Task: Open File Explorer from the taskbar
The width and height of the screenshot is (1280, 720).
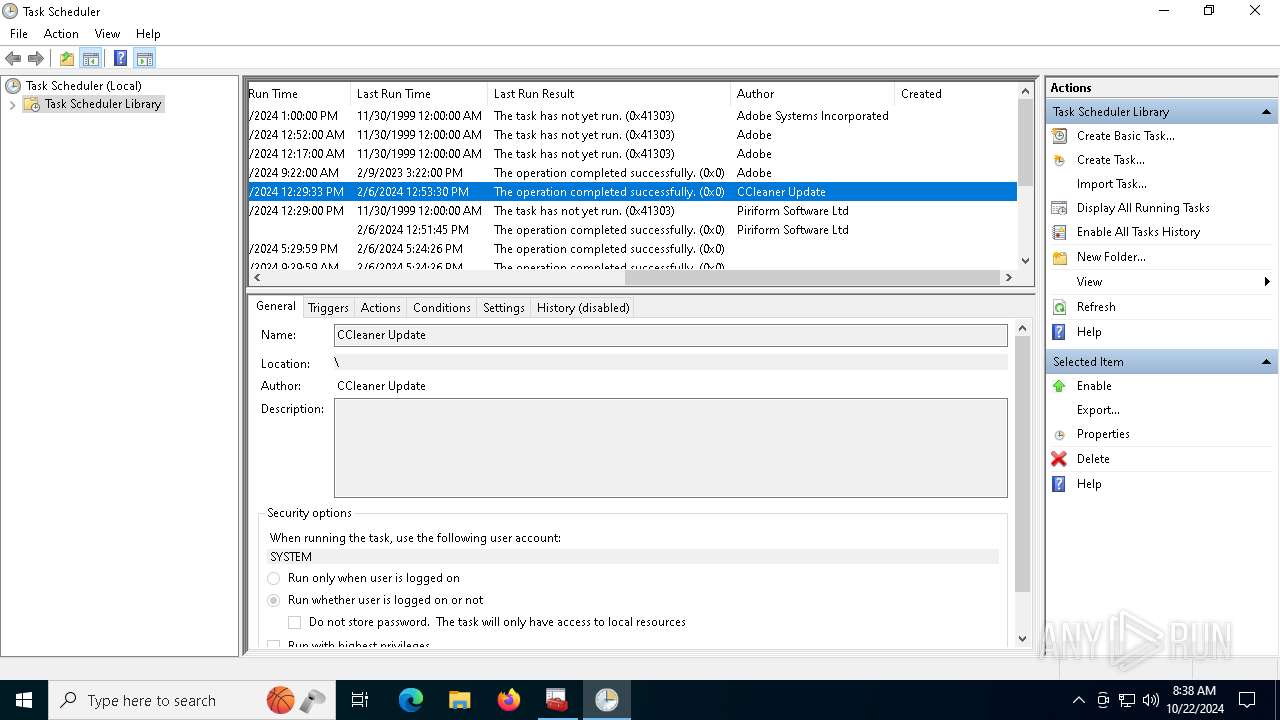Action: pyautogui.click(x=459, y=700)
